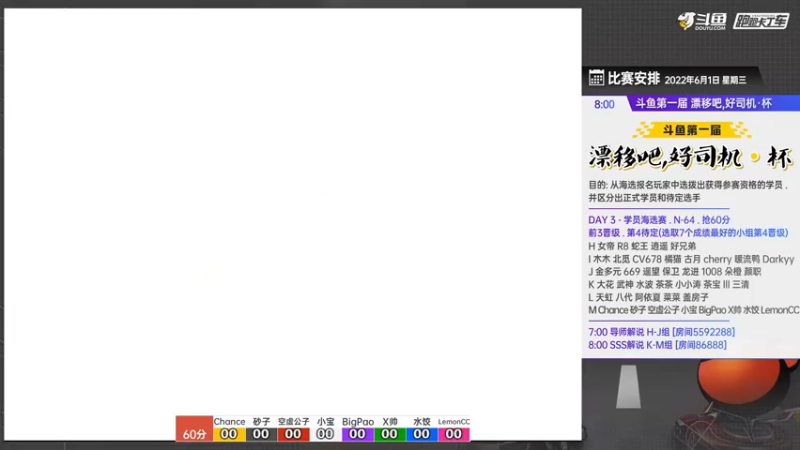Click the 前3晋级 第4待定 rule line
The image size is (800, 450).
point(688,233)
